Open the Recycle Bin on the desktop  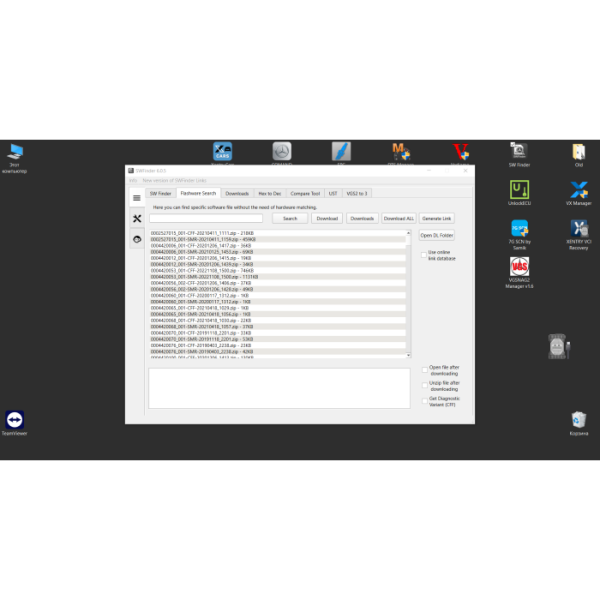coord(578,420)
